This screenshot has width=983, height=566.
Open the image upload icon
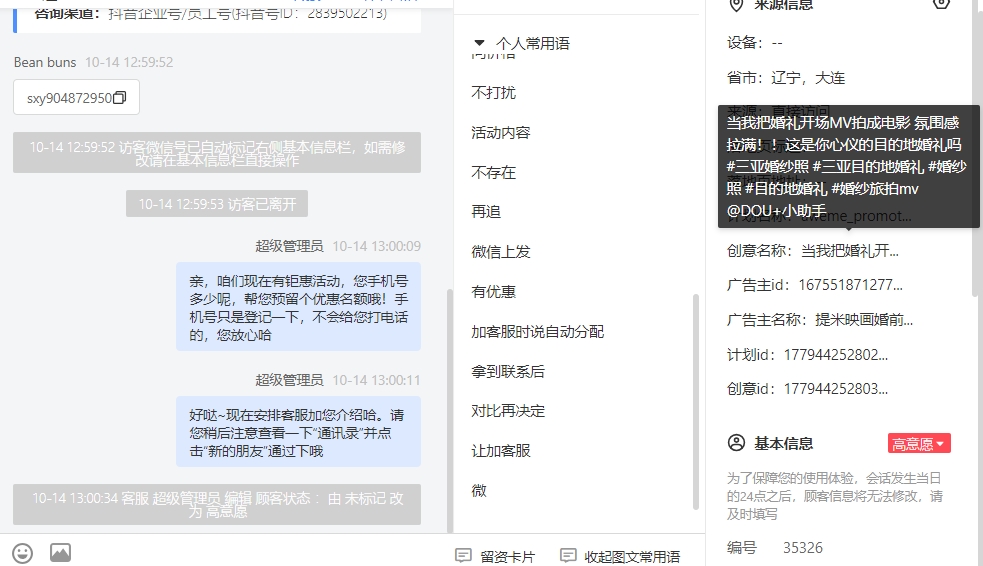60,553
